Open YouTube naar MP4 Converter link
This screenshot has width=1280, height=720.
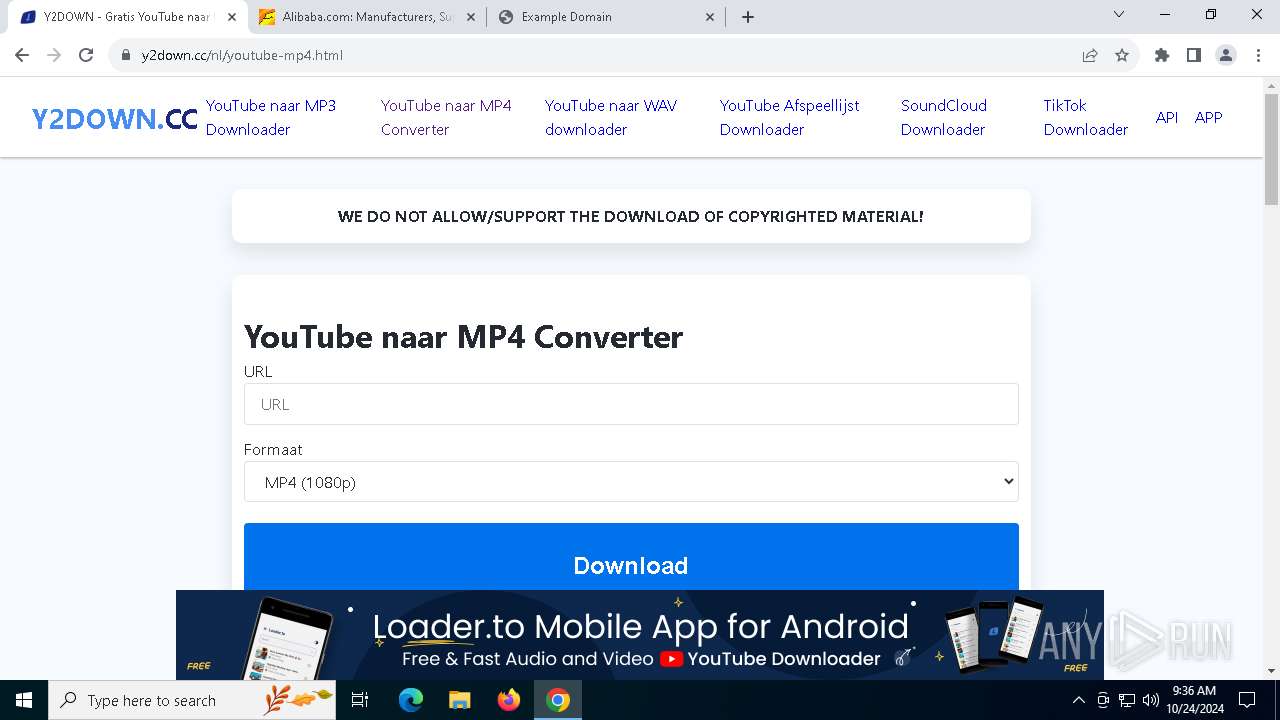pos(446,117)
